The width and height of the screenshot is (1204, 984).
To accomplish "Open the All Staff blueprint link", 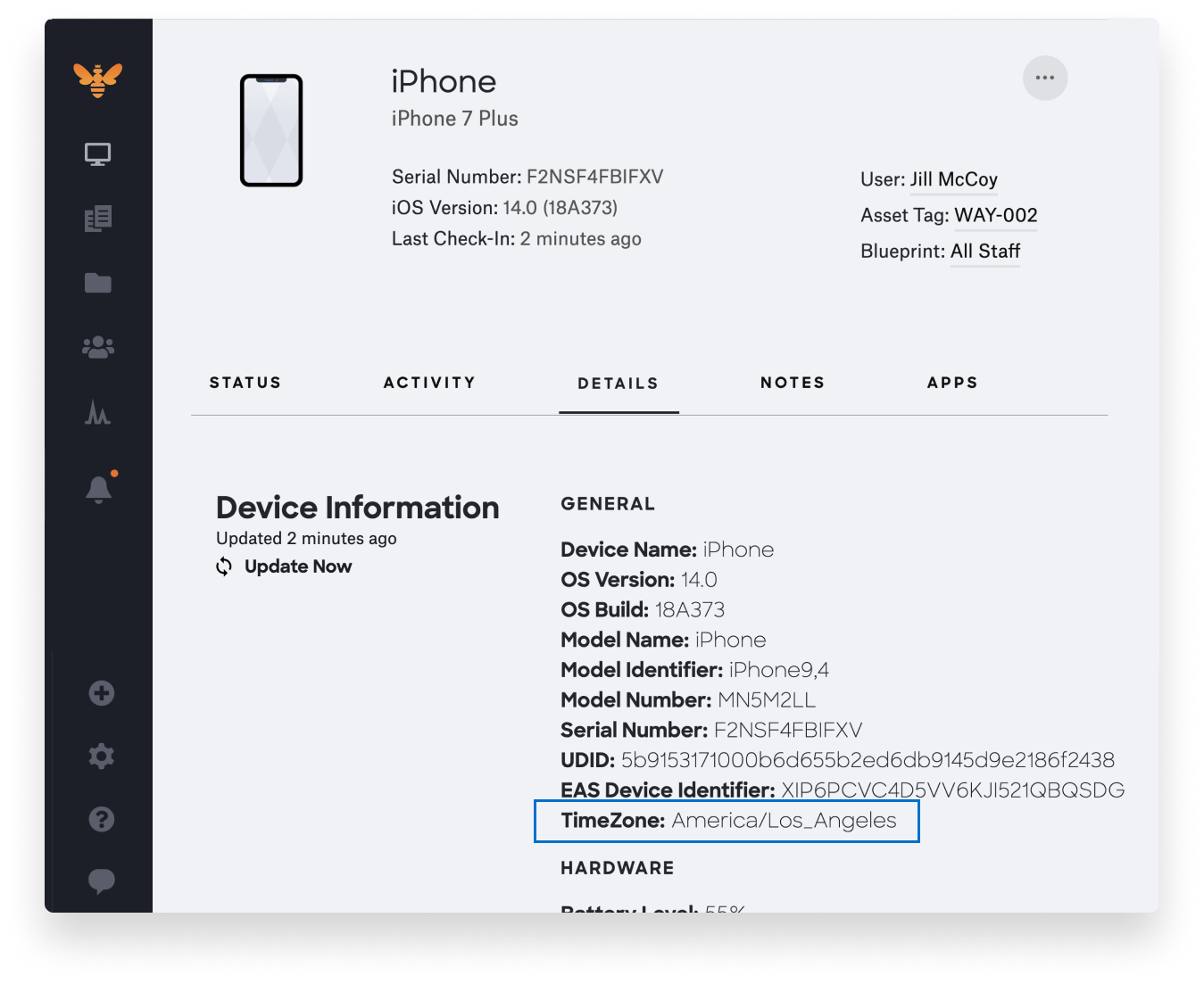I will [x=984, y=251].
